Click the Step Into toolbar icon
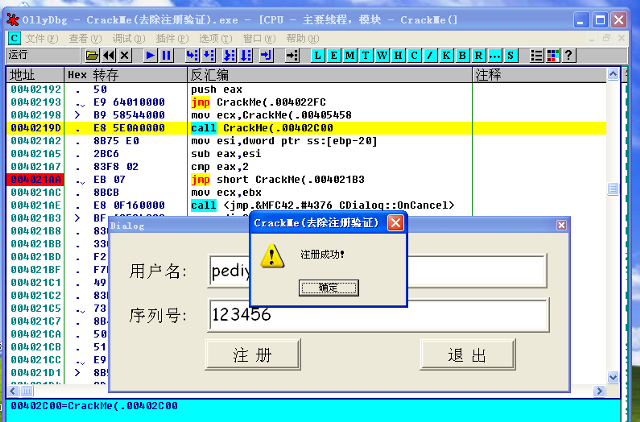The width and height of the screenshot is (640, 422). point(192,55)
